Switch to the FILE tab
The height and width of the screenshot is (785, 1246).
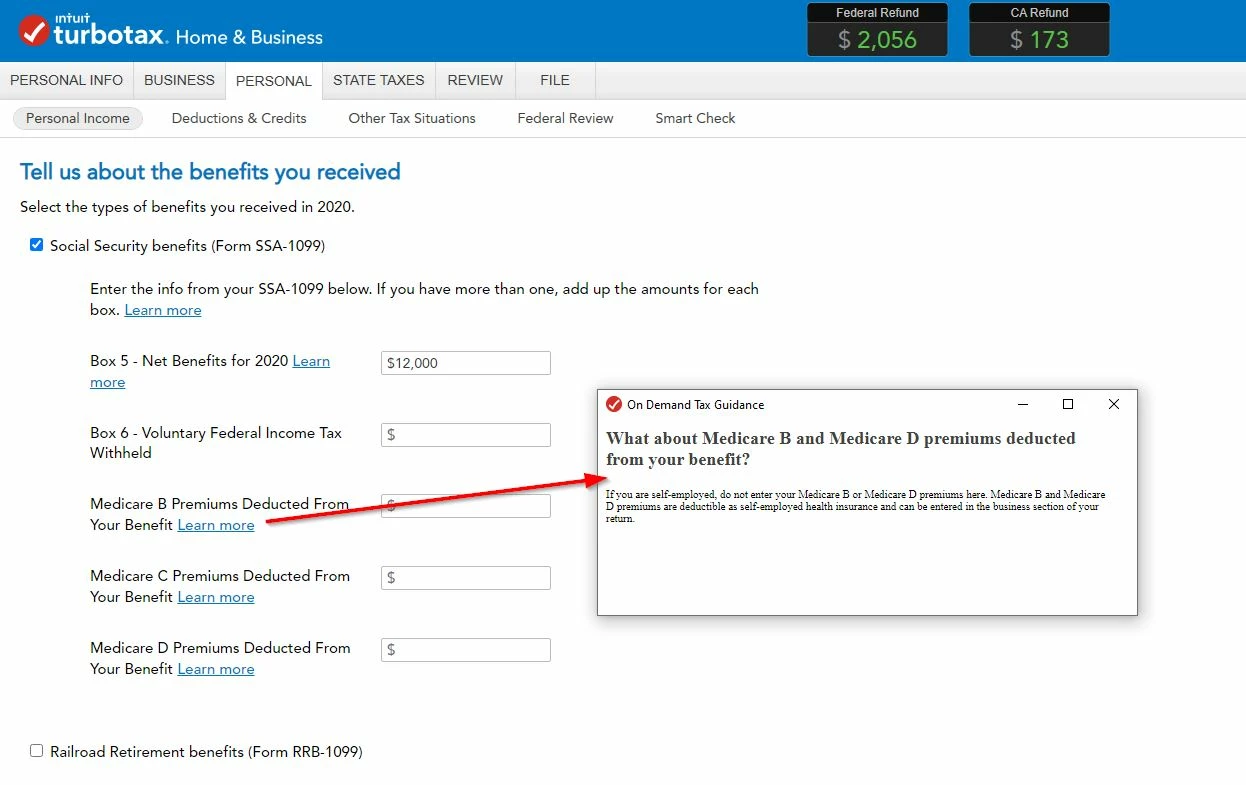click(555, 81)
